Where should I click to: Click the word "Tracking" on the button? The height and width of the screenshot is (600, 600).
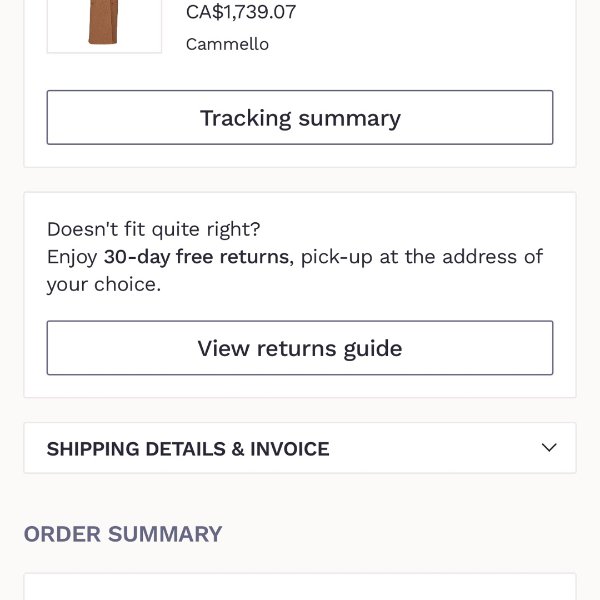tap(246, 118)
